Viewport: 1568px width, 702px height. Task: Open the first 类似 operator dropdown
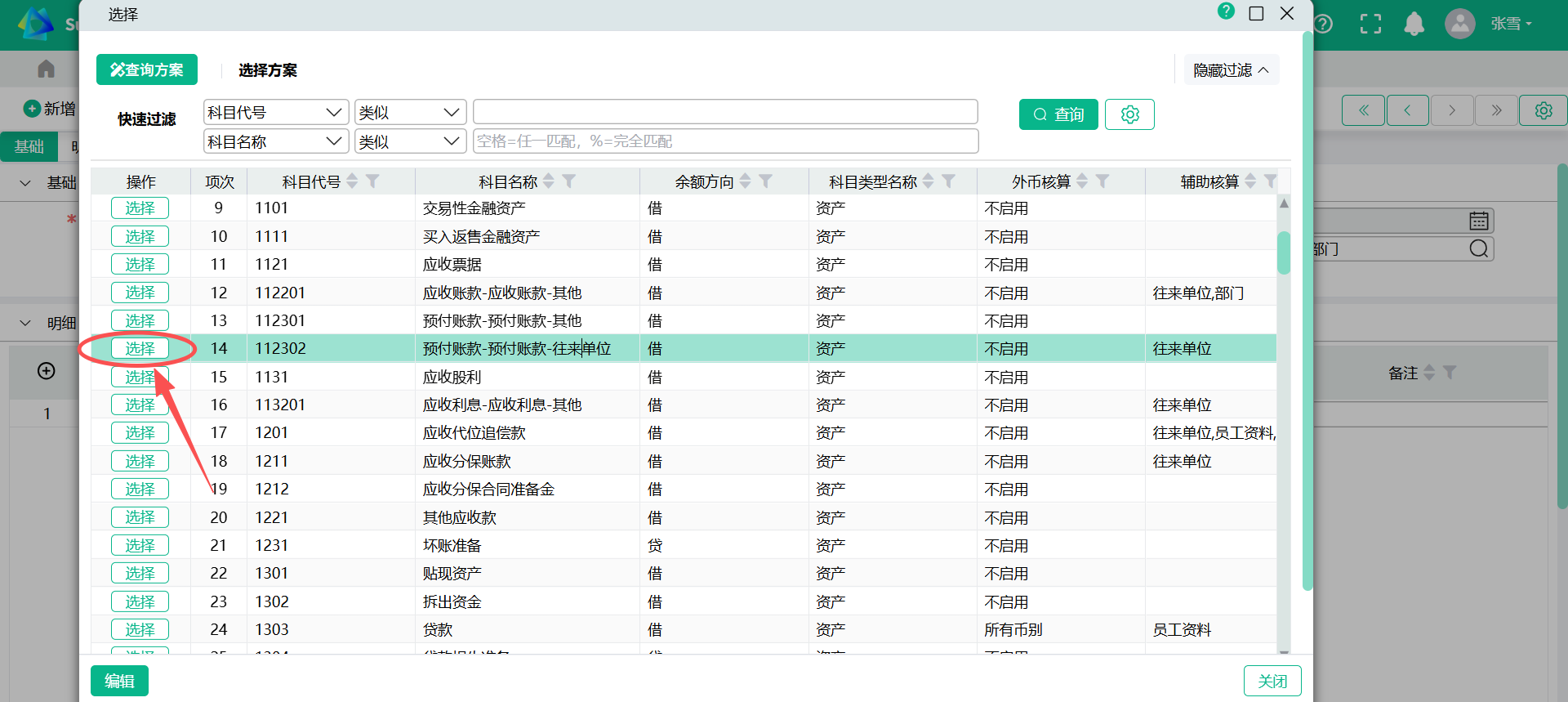click(x=410, y=112)
